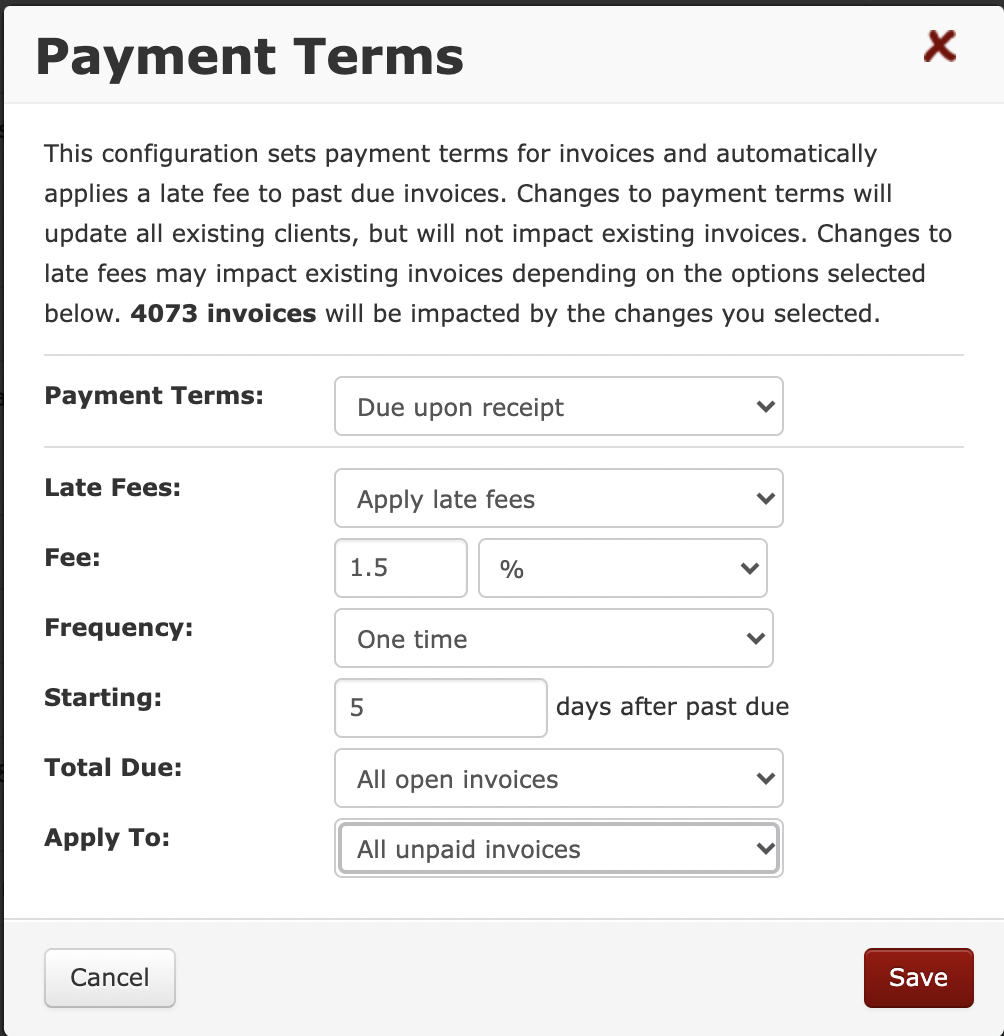Screen dimensions: 1004x1036
Task: Click the chevron arrow on One time select
Action: [x=756, y=638]
